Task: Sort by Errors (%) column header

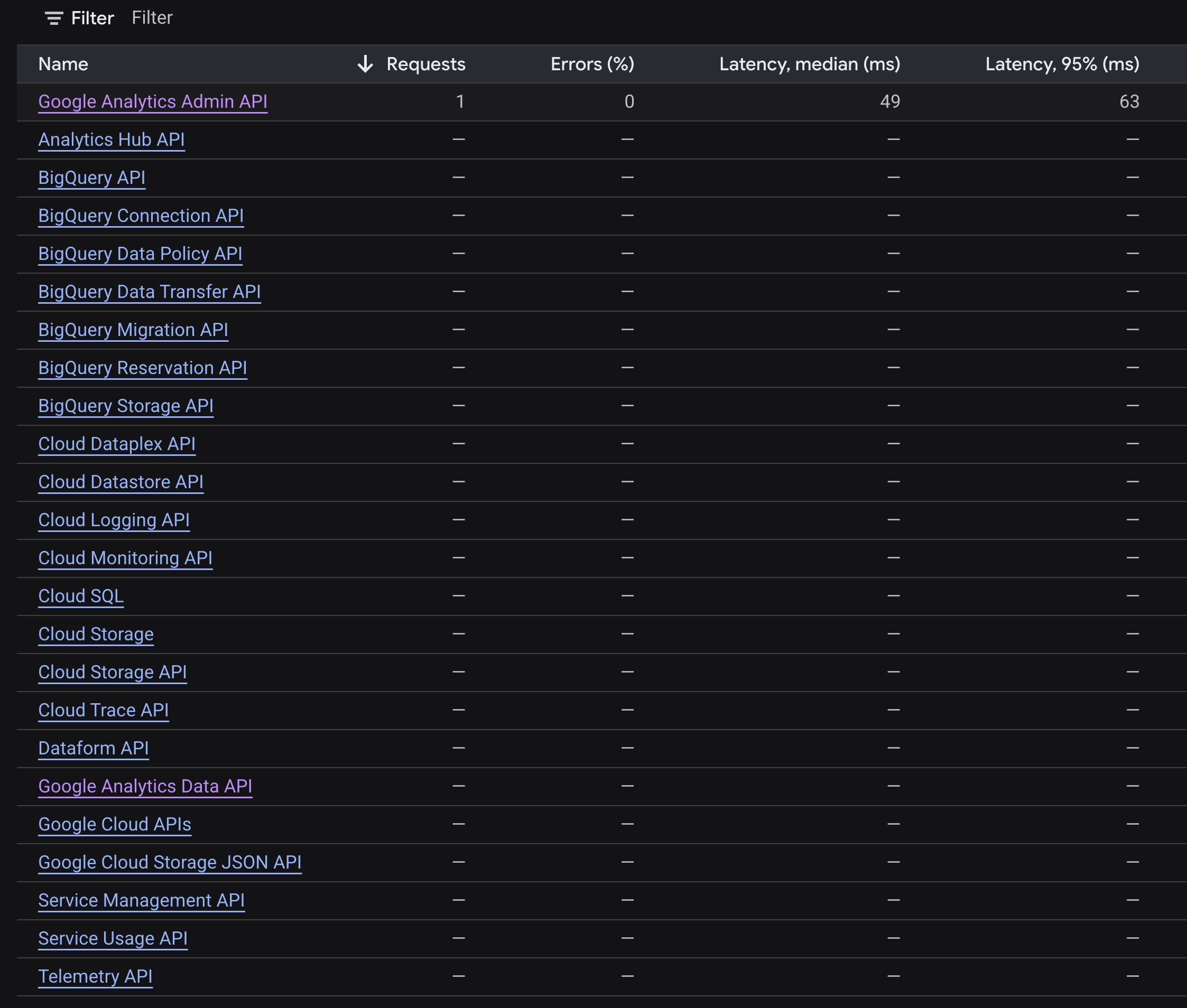Action: [592, 64]
